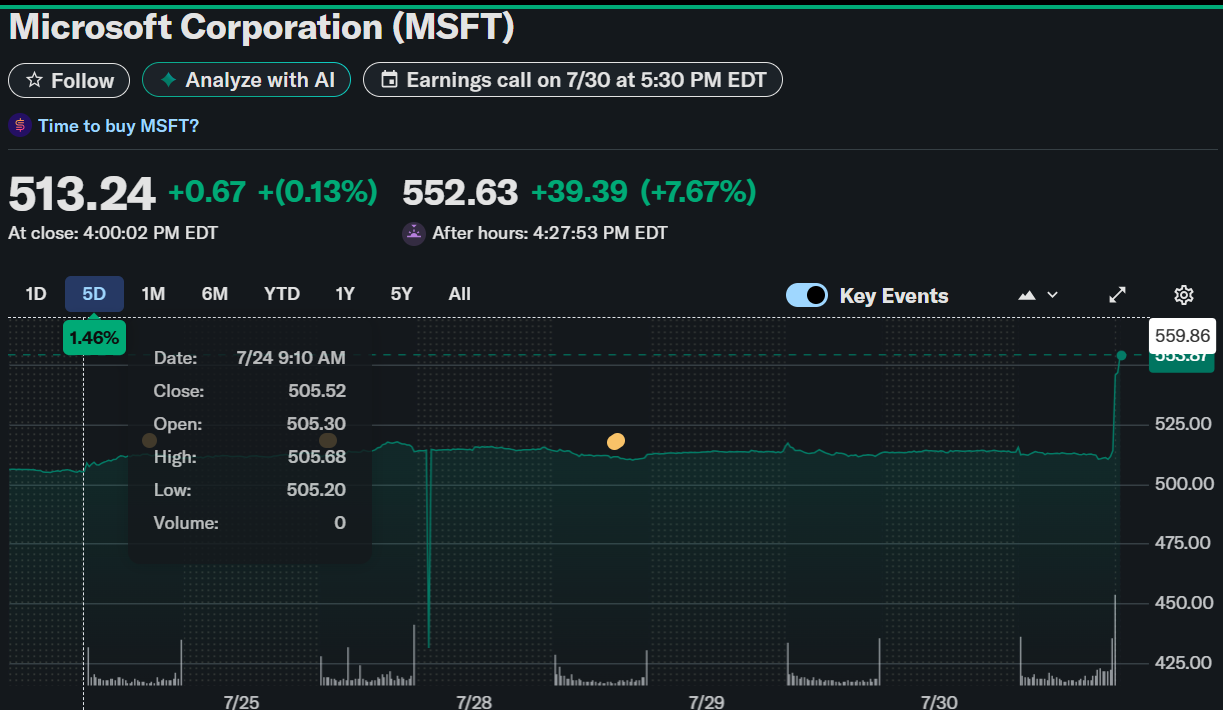The image size is (1223, 710).
Task: Click the green dot ending the price line
Action: 1121,355
